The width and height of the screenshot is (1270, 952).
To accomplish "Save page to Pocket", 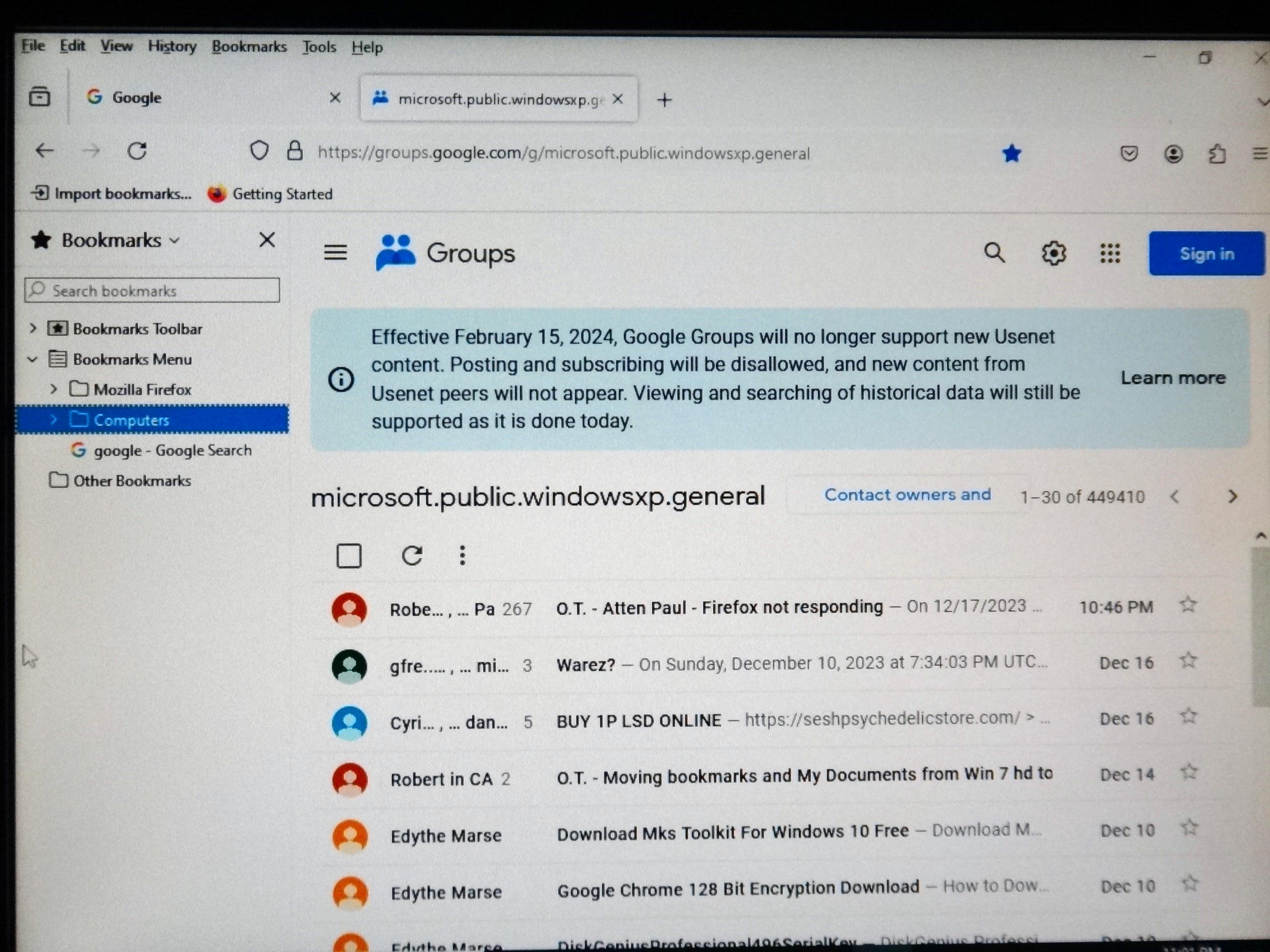I will click(x=1129, y=153).
